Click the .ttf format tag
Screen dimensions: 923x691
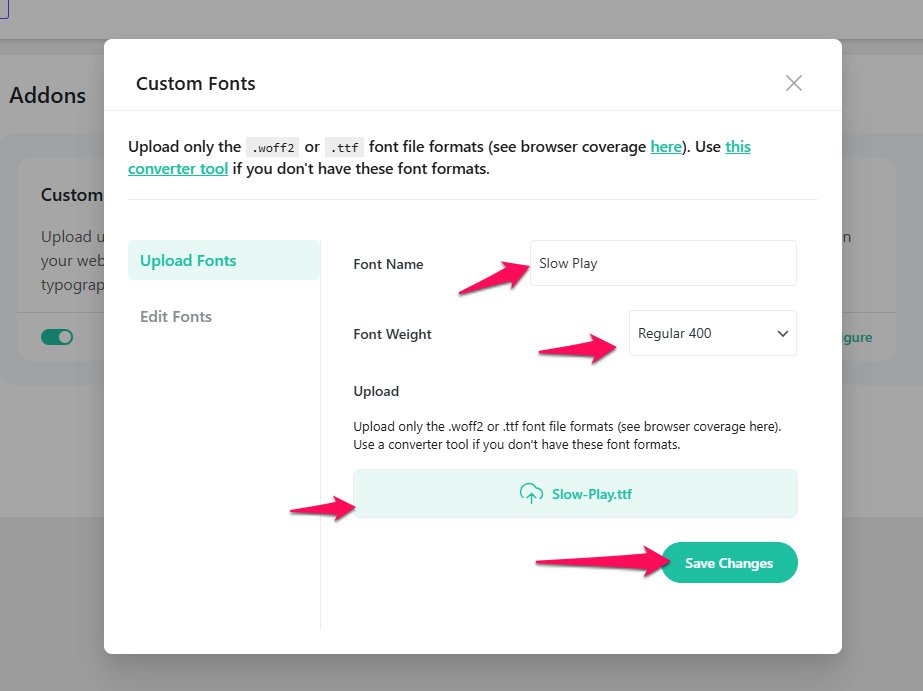344,147
